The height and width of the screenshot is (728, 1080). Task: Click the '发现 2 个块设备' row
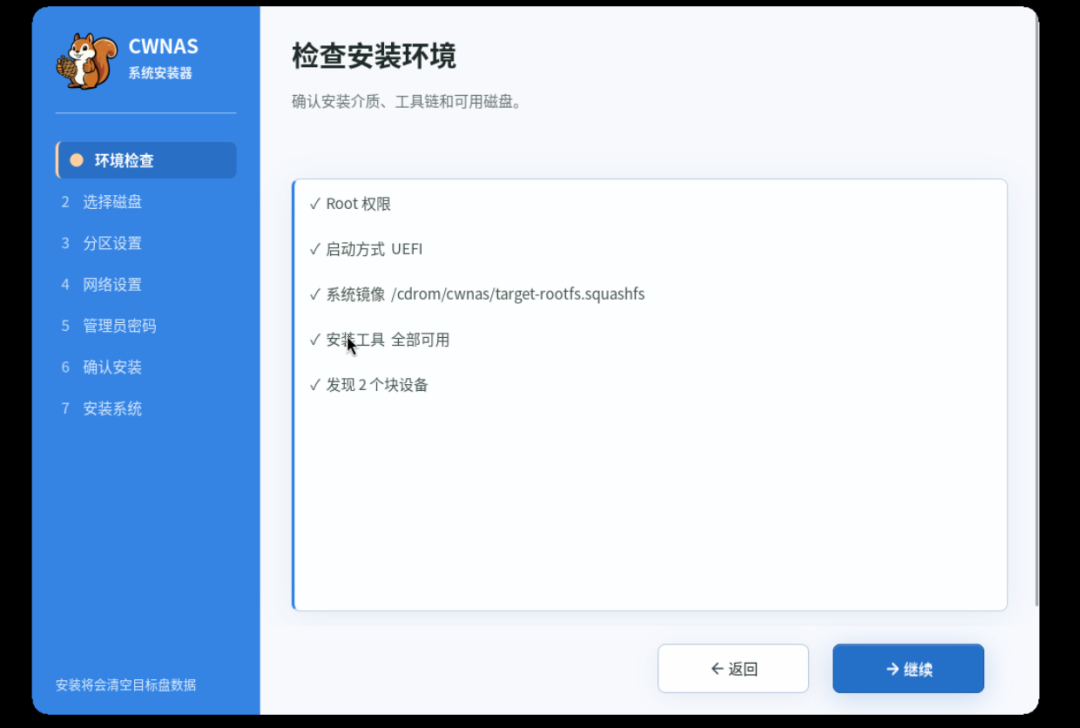pos(368,385)
